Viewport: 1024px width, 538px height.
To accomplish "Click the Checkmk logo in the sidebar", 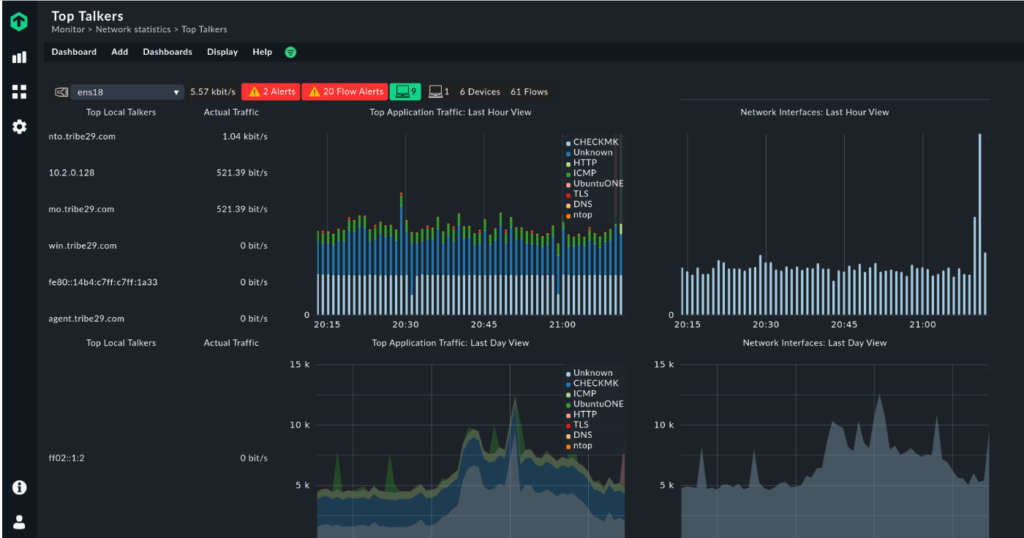I will click(x=19, y=21).
